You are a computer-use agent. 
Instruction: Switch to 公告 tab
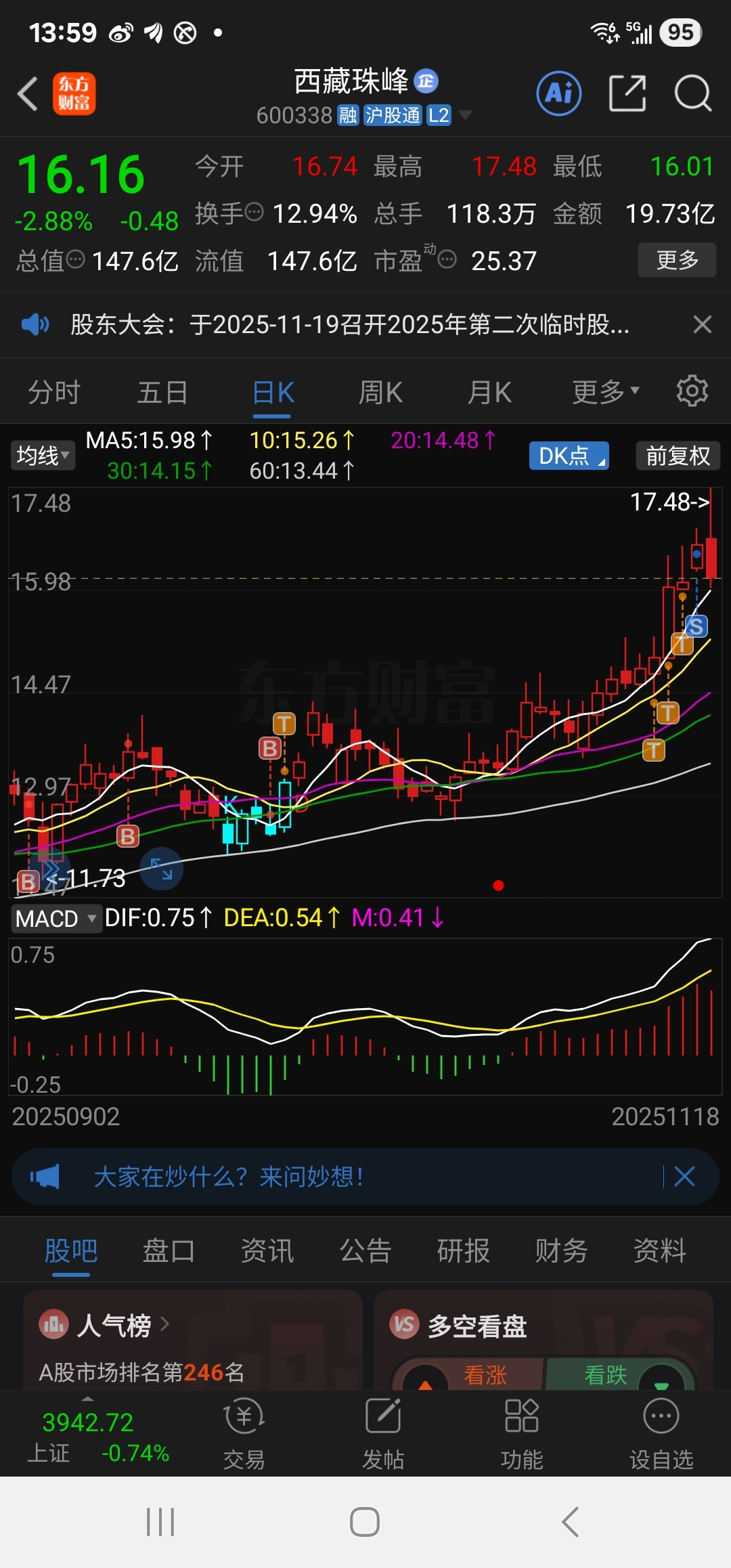coord(365,1251)
